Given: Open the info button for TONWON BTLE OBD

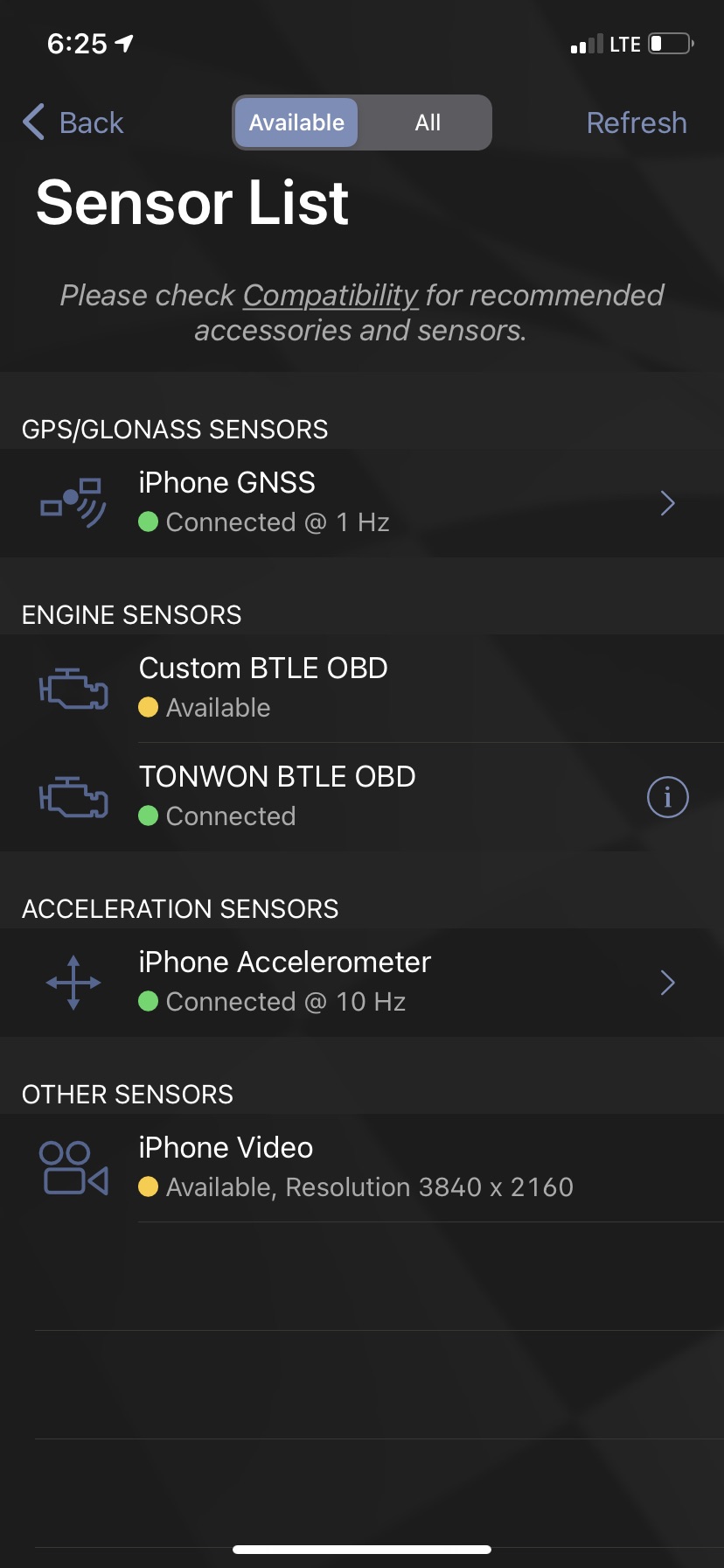Looking at the screenshot, I should tap(667, 797).
